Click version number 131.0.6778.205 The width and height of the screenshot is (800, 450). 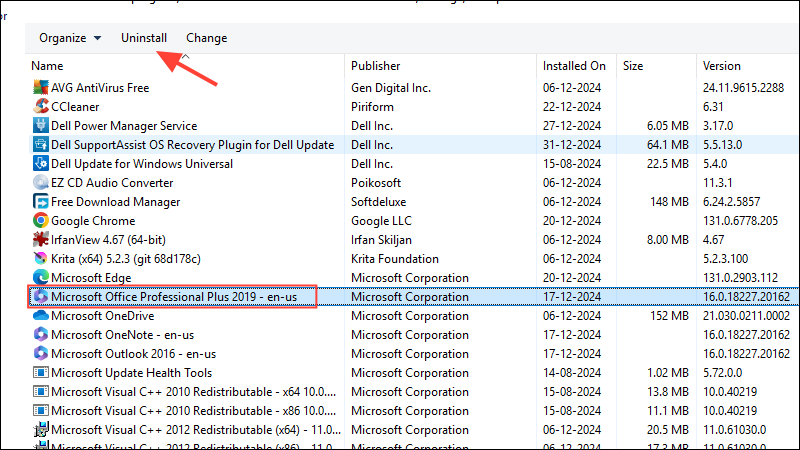(x=740, y=221)
